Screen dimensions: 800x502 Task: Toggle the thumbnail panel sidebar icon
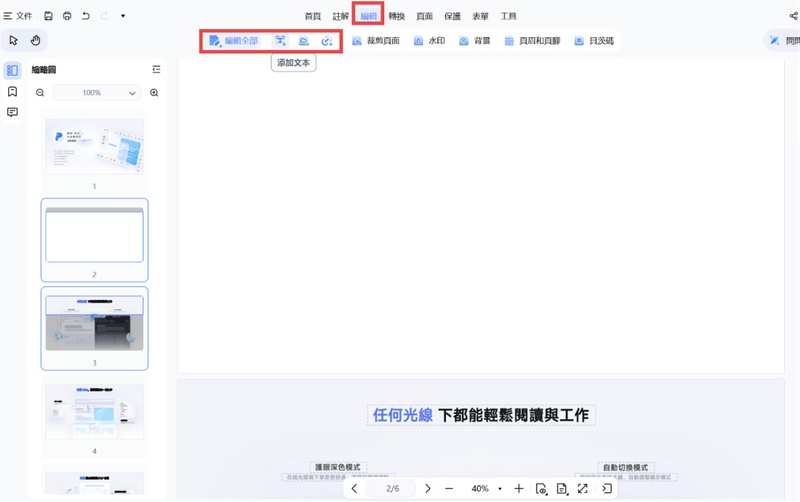[12, 70]
